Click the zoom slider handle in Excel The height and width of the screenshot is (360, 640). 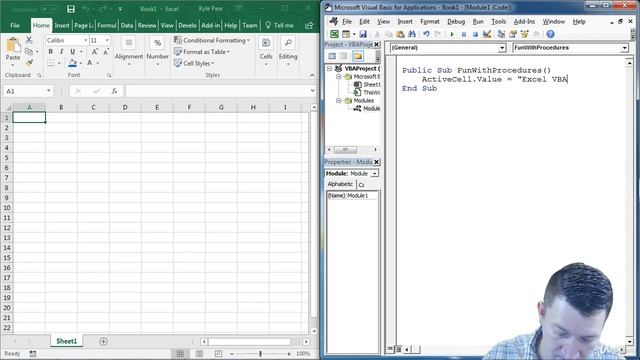point(260,353)
